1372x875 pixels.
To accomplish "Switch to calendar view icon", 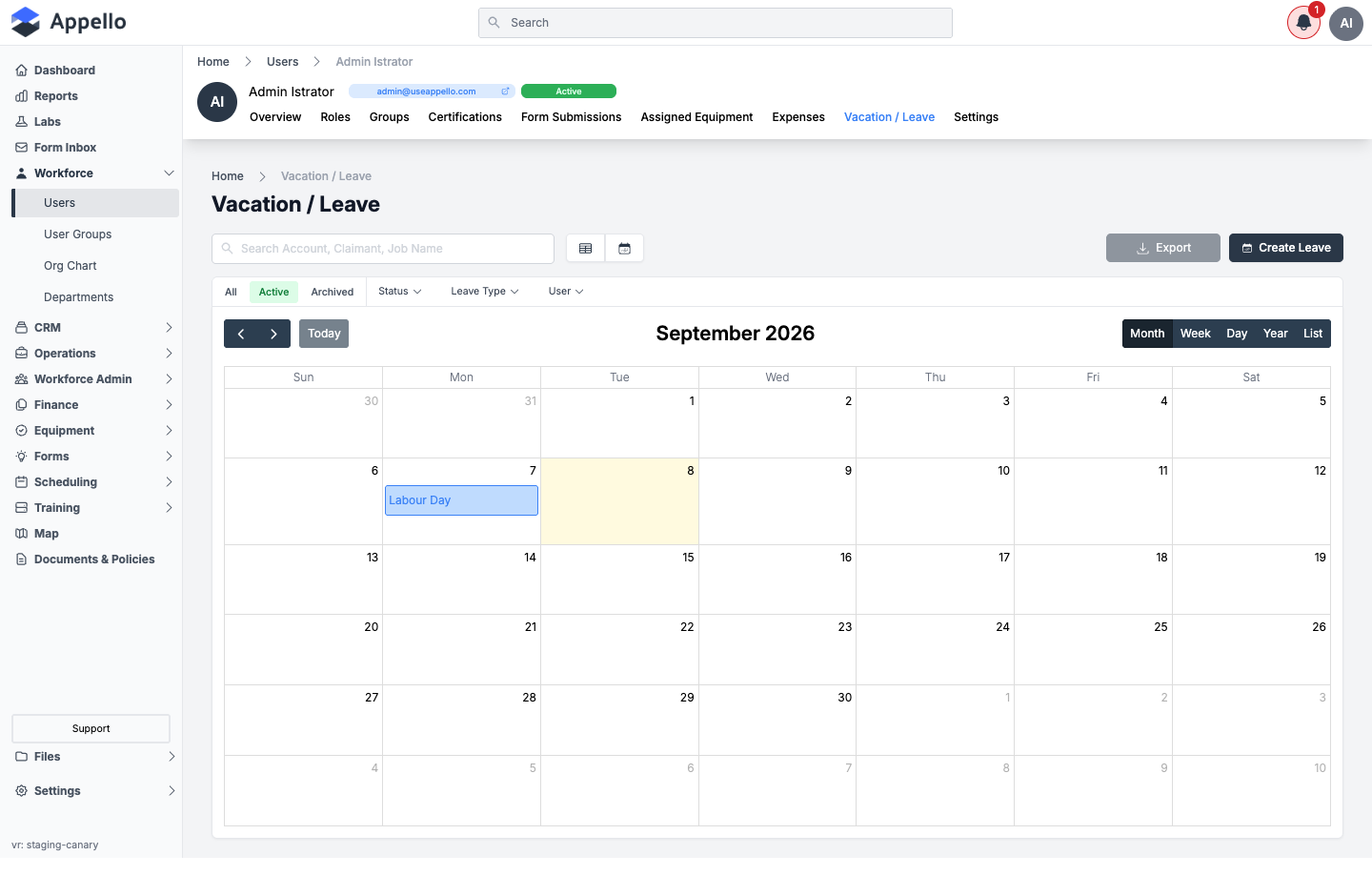I will (625, 249).
